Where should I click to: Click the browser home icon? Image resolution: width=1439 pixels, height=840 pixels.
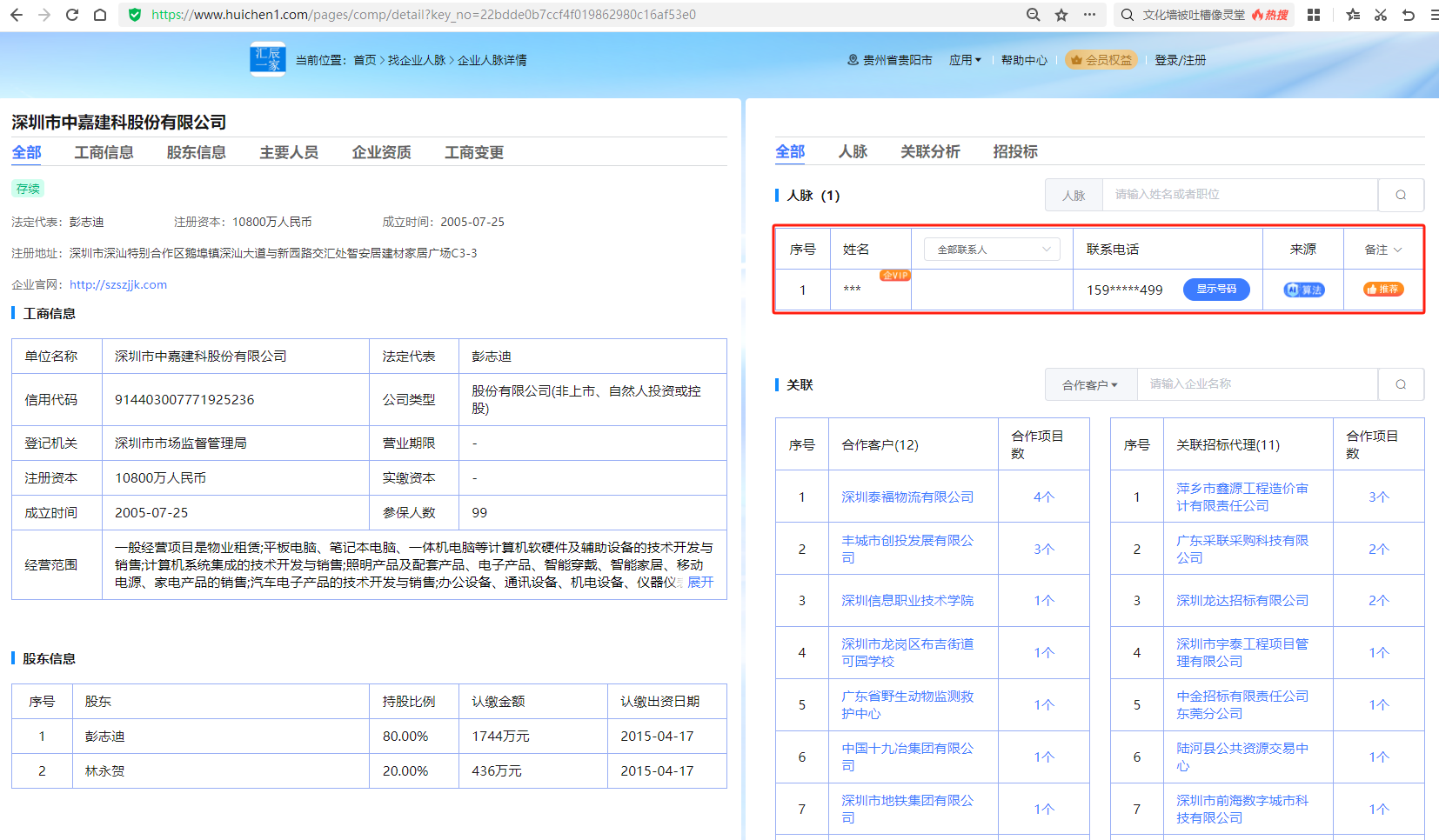click(x=100, y=15)
